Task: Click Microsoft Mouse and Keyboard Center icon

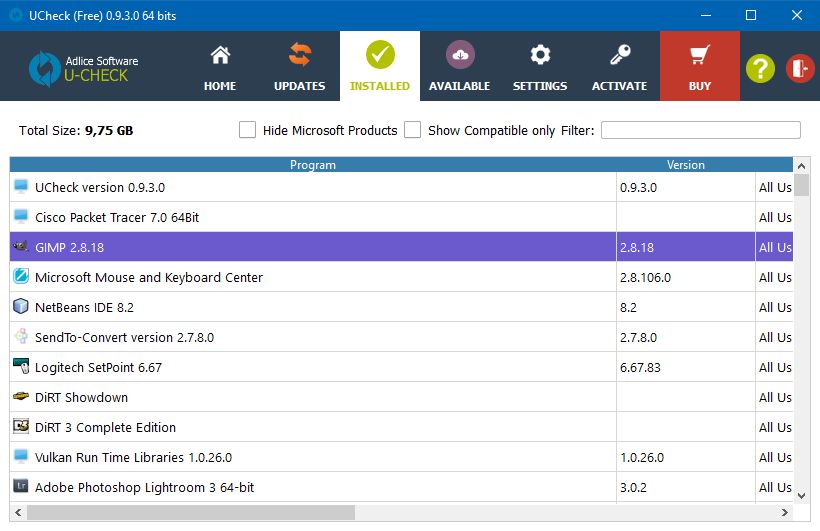Action: coord(21,276)
